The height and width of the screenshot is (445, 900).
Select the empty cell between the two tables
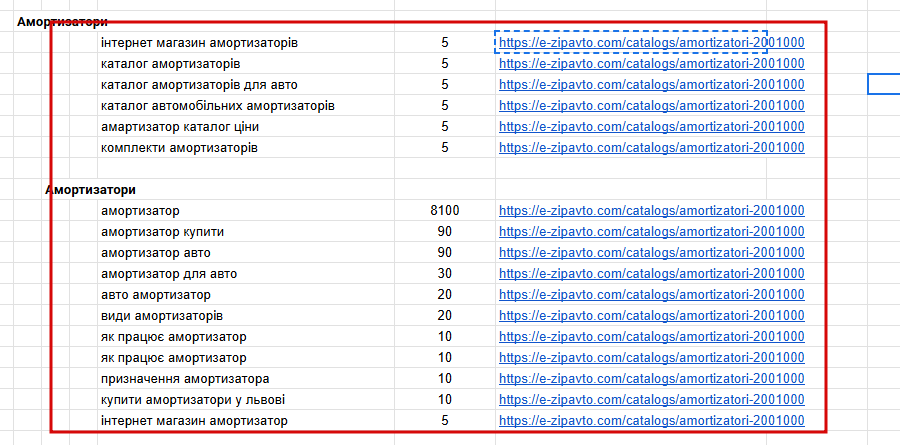pos(246,169)
